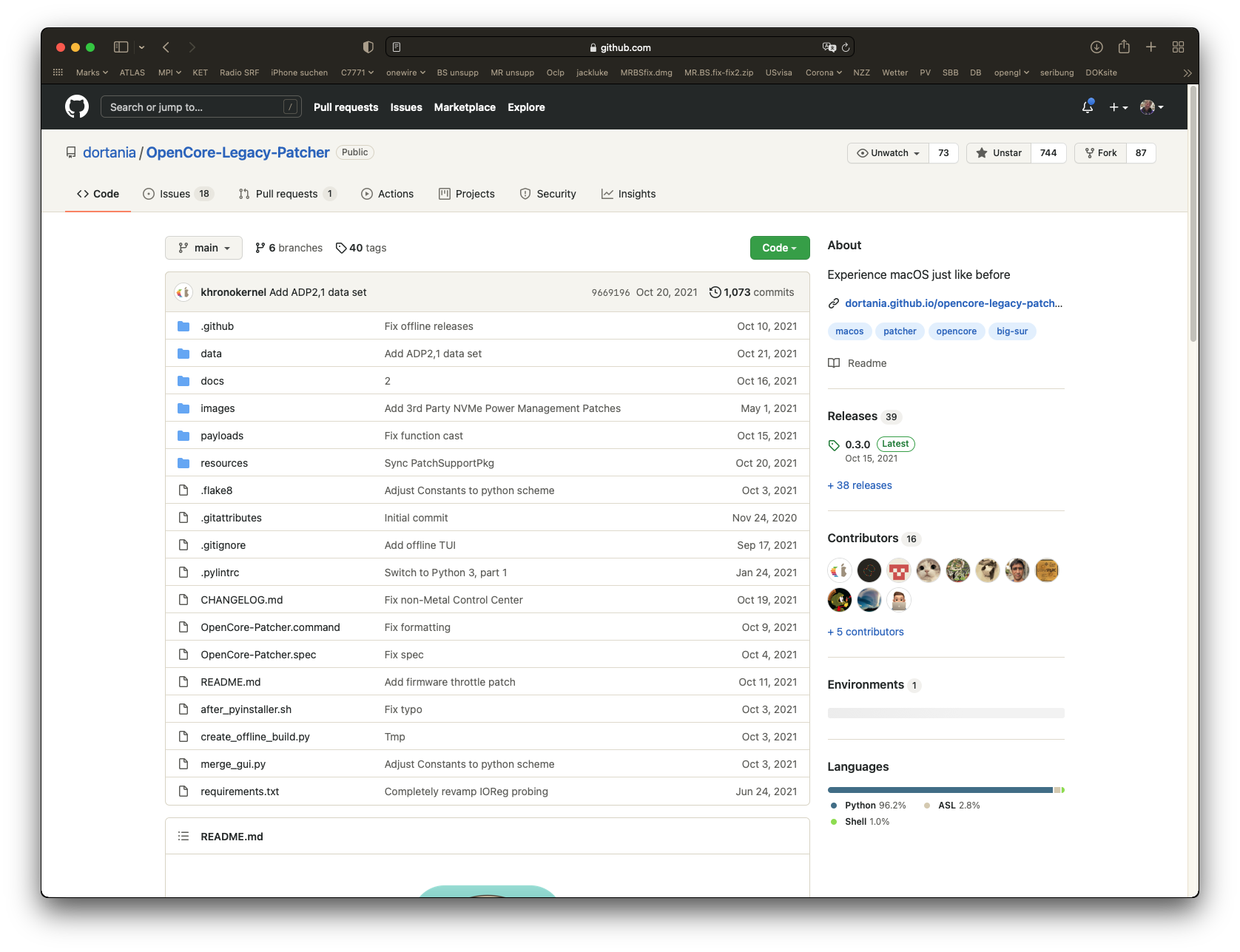Show Safari tab overview grid icon
The height and width of the screenshot is (952, 1240).
tap(1179, 47)
